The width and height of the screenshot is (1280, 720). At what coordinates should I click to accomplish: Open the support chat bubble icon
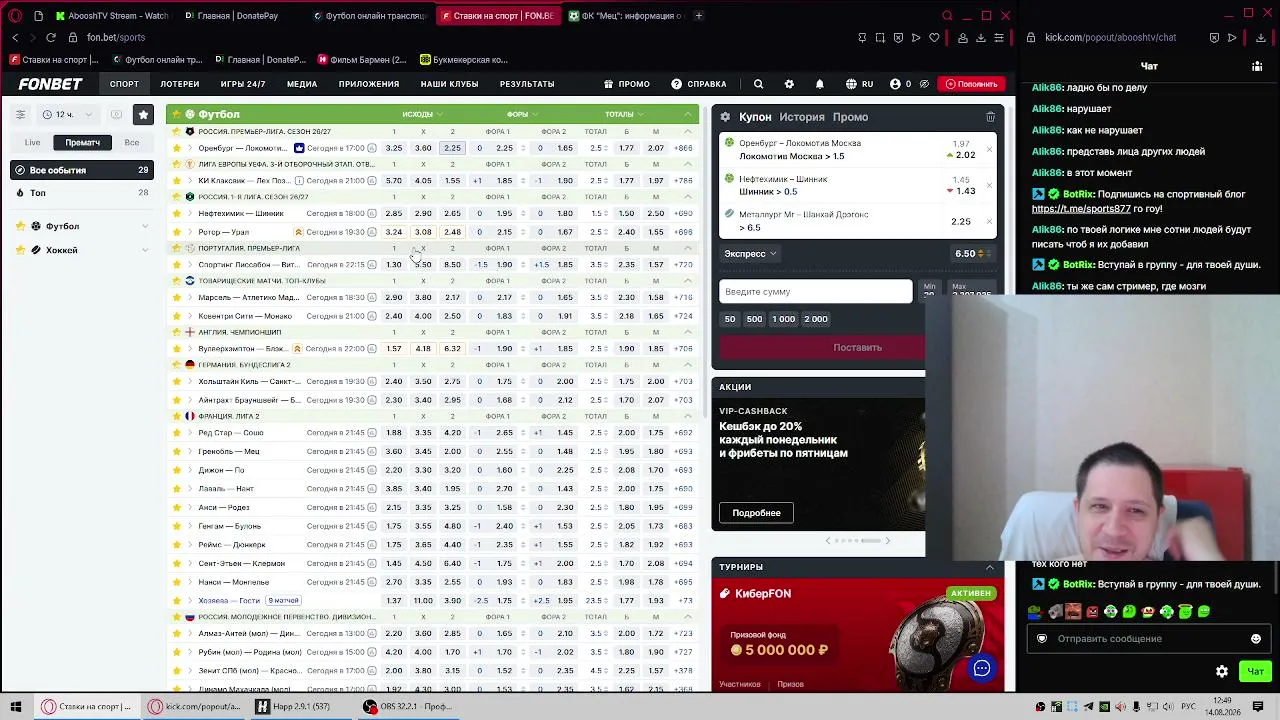pos(982,668)
